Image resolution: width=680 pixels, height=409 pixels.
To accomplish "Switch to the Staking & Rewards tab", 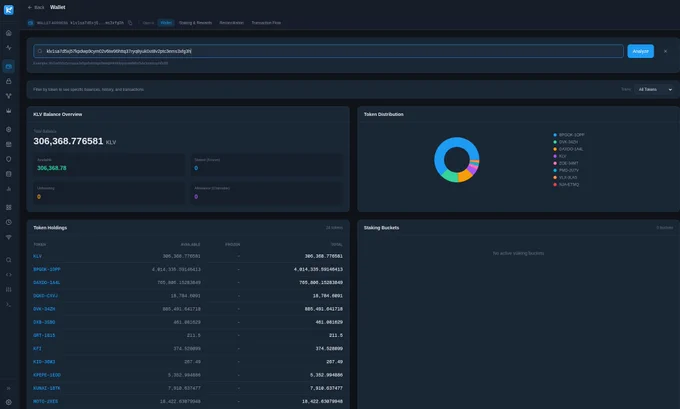I will tap(195, 23).
